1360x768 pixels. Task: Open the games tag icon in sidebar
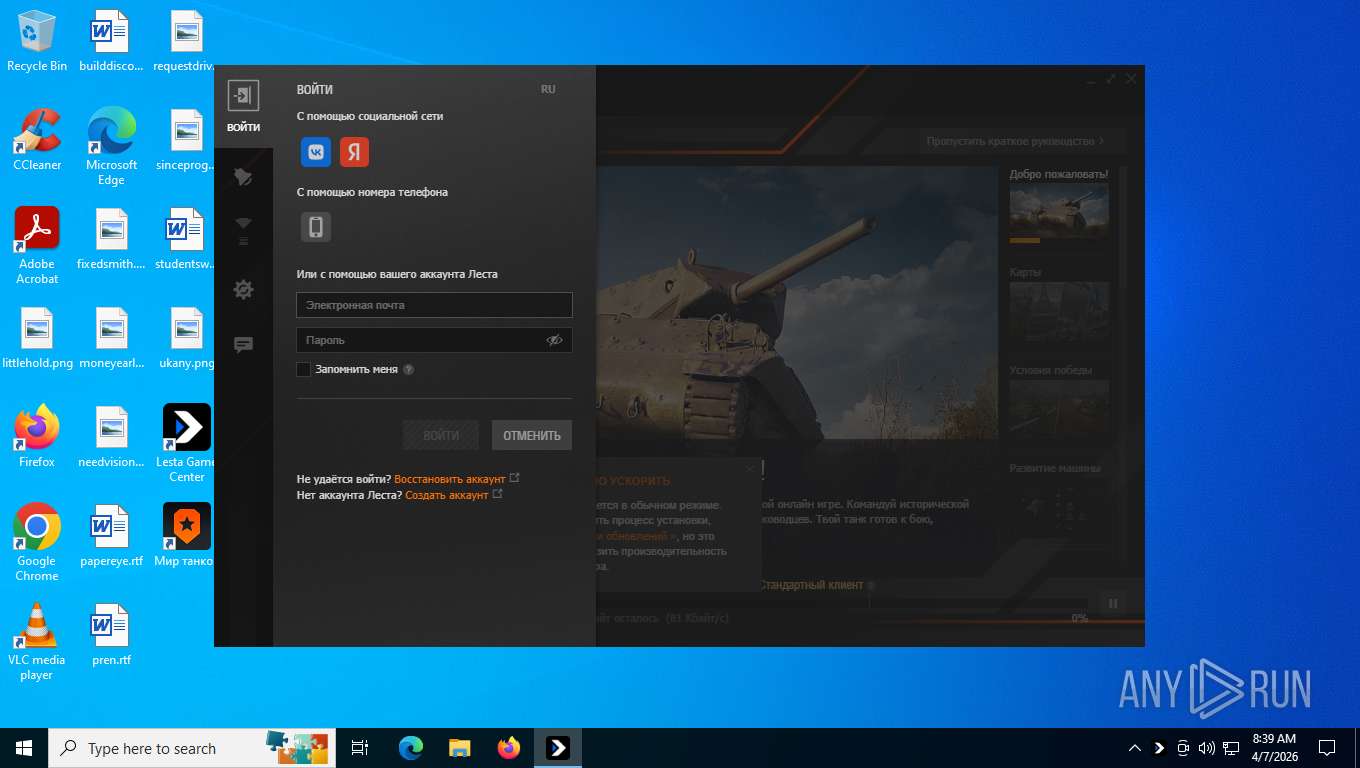(x=243, y=177)
